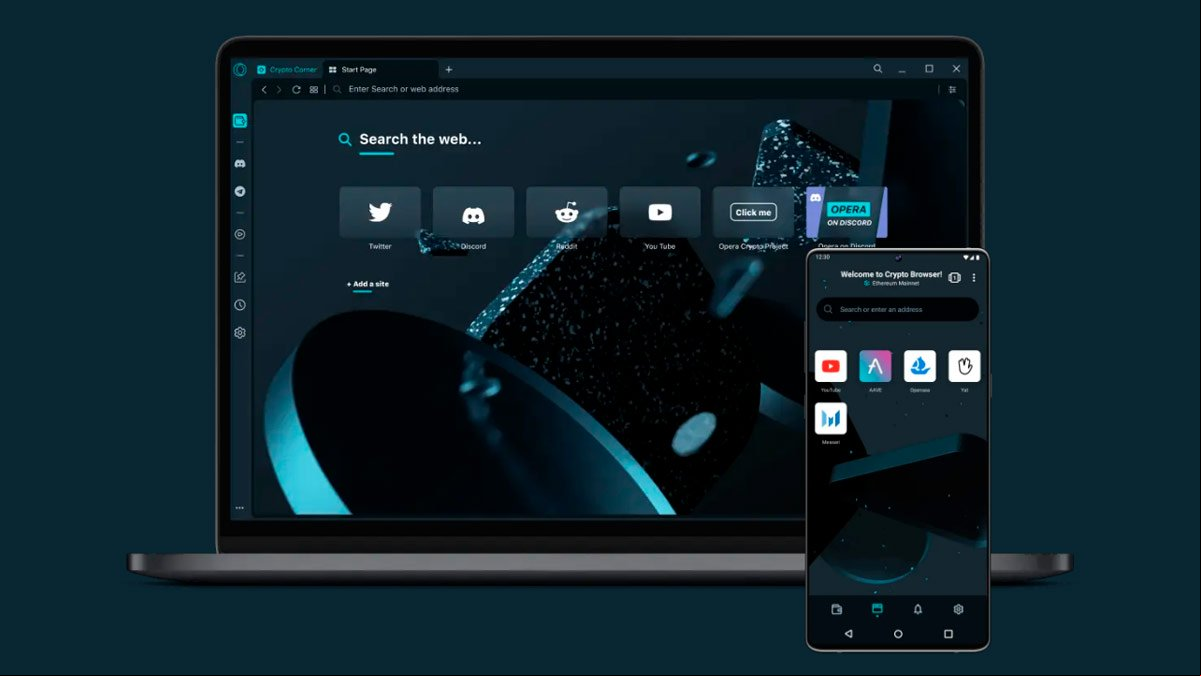Open the hand icon shortcut on phone
1201x676 pixels.
(964, 366)
